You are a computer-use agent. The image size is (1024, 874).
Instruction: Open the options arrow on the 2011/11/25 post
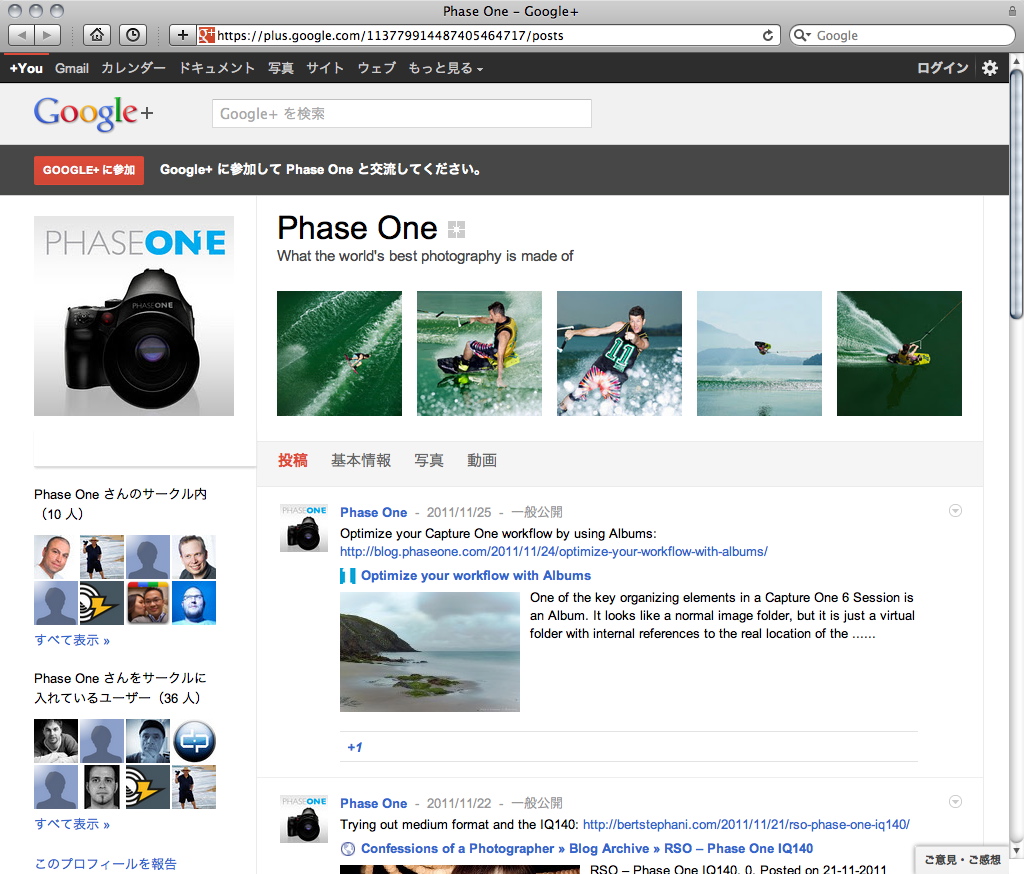tap(955, 510)
